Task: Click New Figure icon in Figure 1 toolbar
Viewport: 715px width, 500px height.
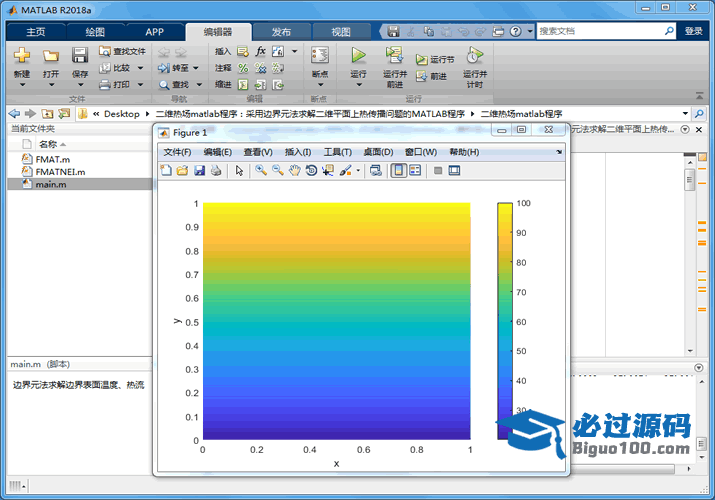Action: point(166,170)
